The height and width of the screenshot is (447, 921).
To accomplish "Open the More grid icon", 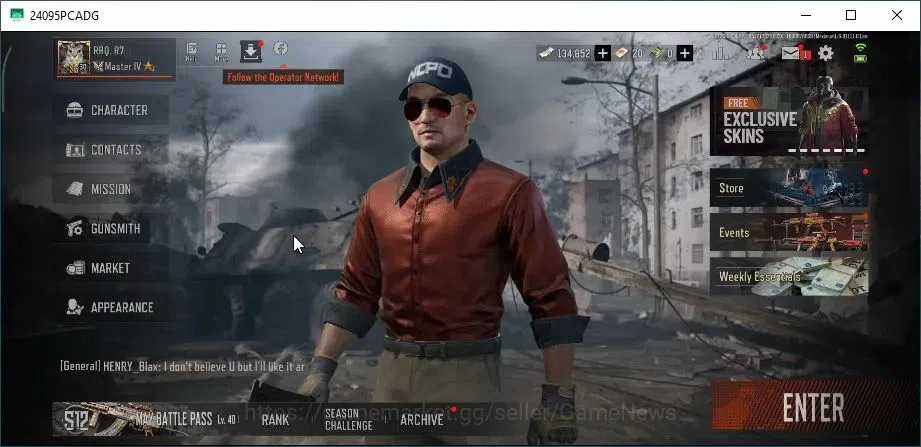I will (x=221, y=52).
